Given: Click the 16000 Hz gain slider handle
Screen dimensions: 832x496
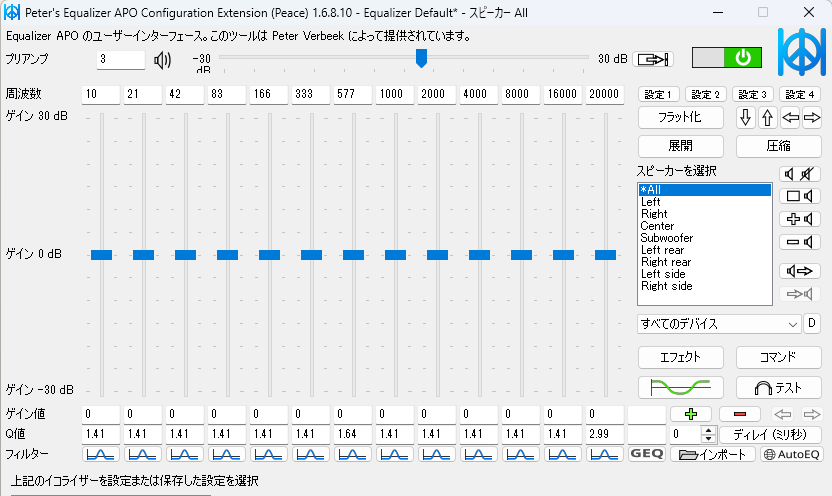Looking at the screenshot, I should pos(563,255).
